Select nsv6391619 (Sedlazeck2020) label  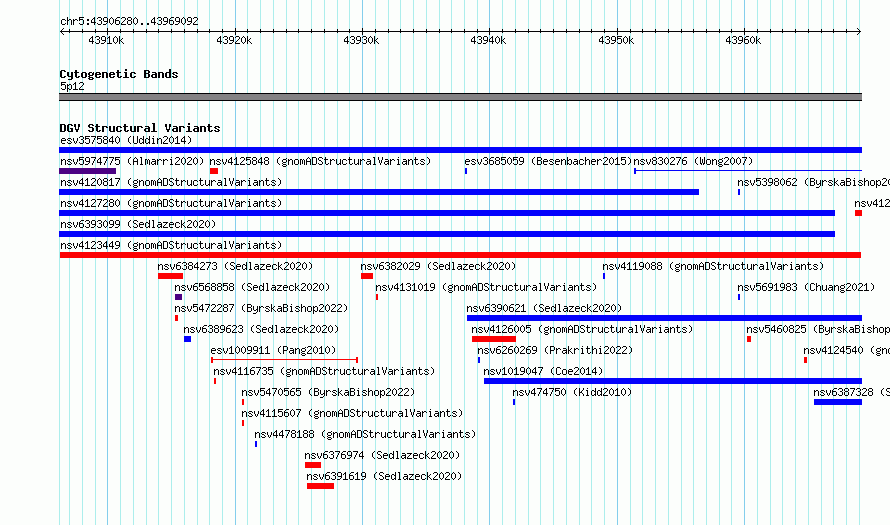click(x=384, y=476)
